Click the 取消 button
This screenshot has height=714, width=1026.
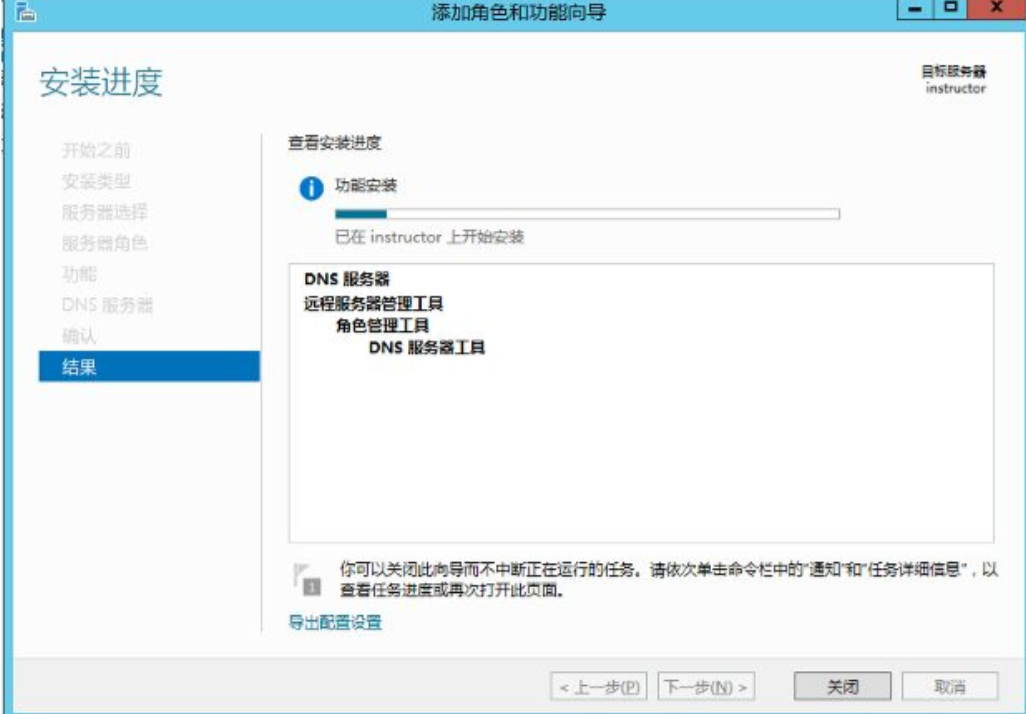(949, 687)
